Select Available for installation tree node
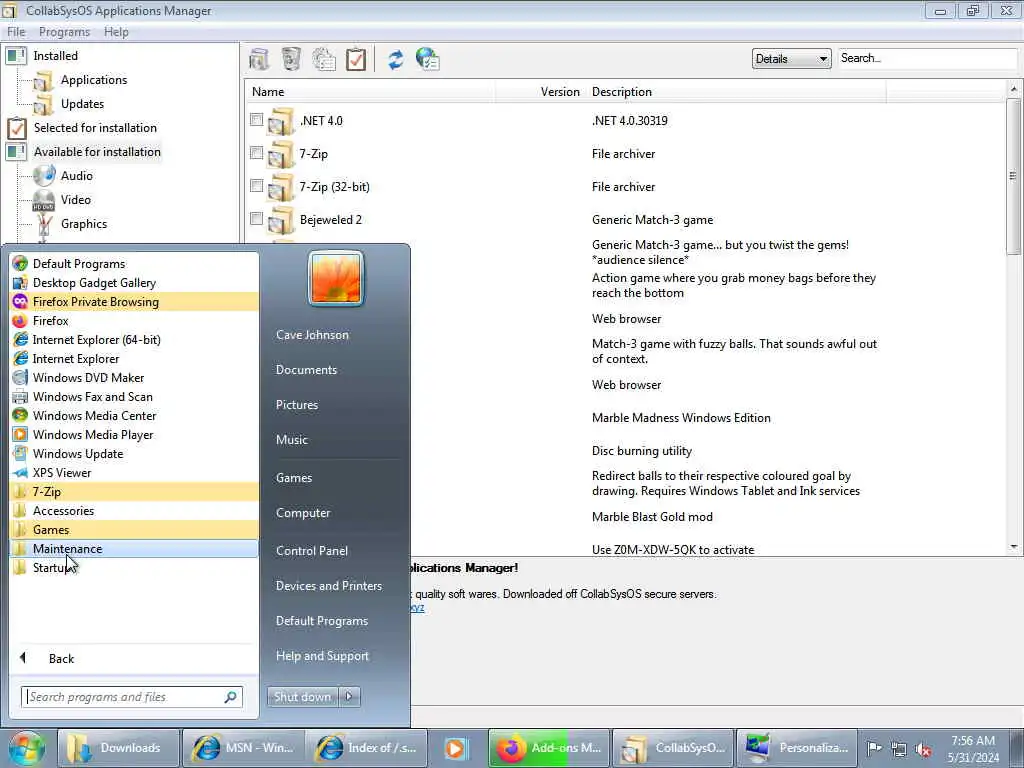Image resolution: width=1024 pixels, height=768 pixels. (x=97, y=152)
